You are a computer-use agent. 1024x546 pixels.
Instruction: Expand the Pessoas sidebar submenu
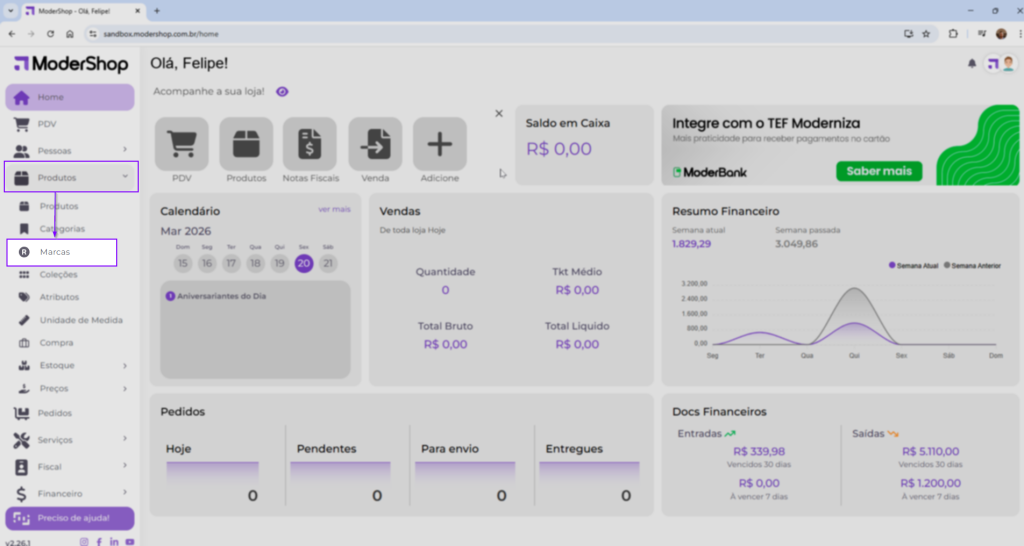[x=124, y=150]
